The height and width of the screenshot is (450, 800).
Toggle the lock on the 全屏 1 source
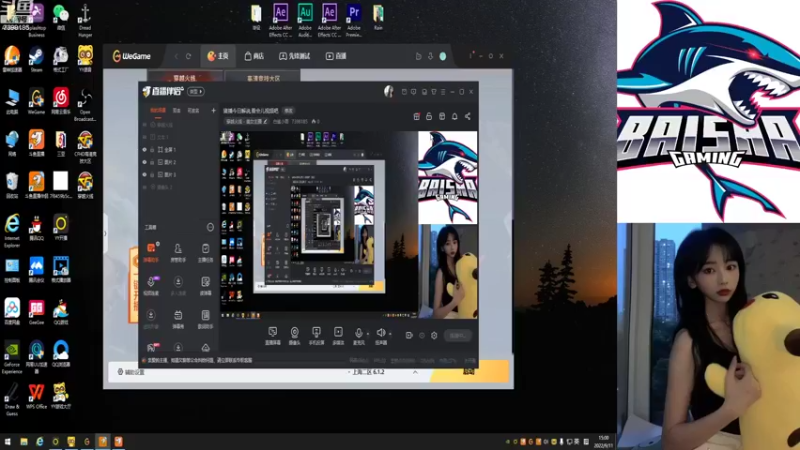pyautogui.click(x=152, y=149)
